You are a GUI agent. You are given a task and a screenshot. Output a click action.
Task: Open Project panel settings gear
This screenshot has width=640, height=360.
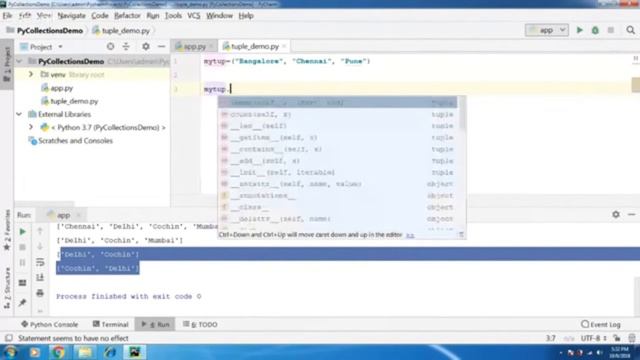click(146, 47)
